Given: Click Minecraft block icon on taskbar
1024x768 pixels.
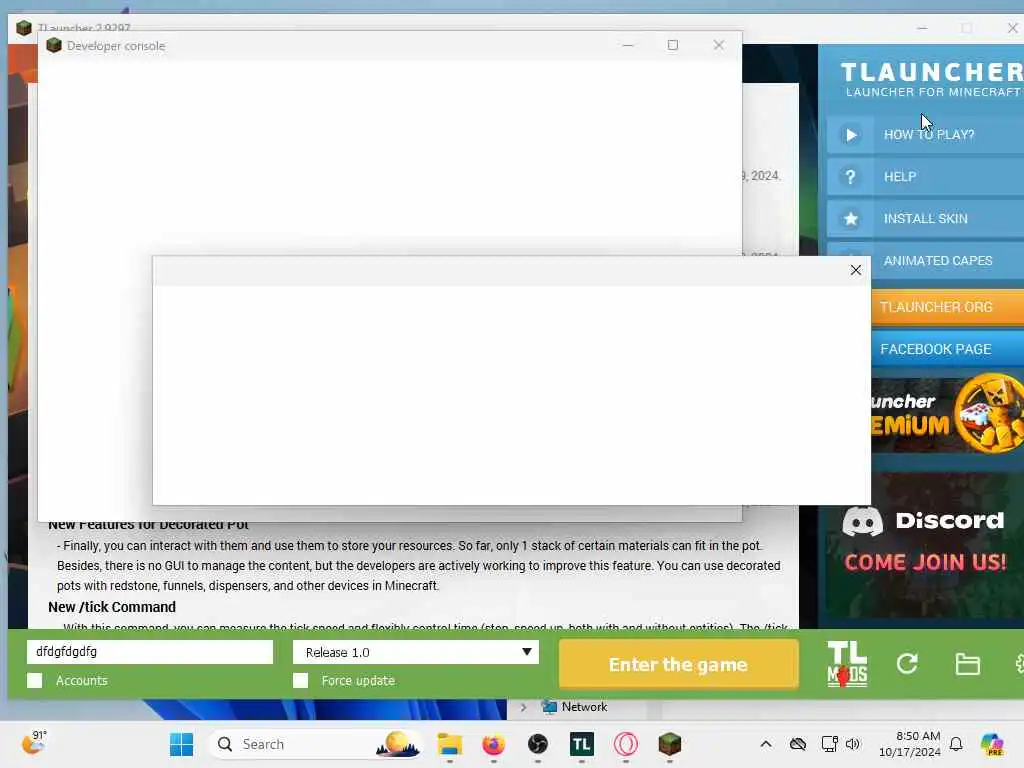Looking at the screenshot, I should pyautogui.click(x=669, y=744).
